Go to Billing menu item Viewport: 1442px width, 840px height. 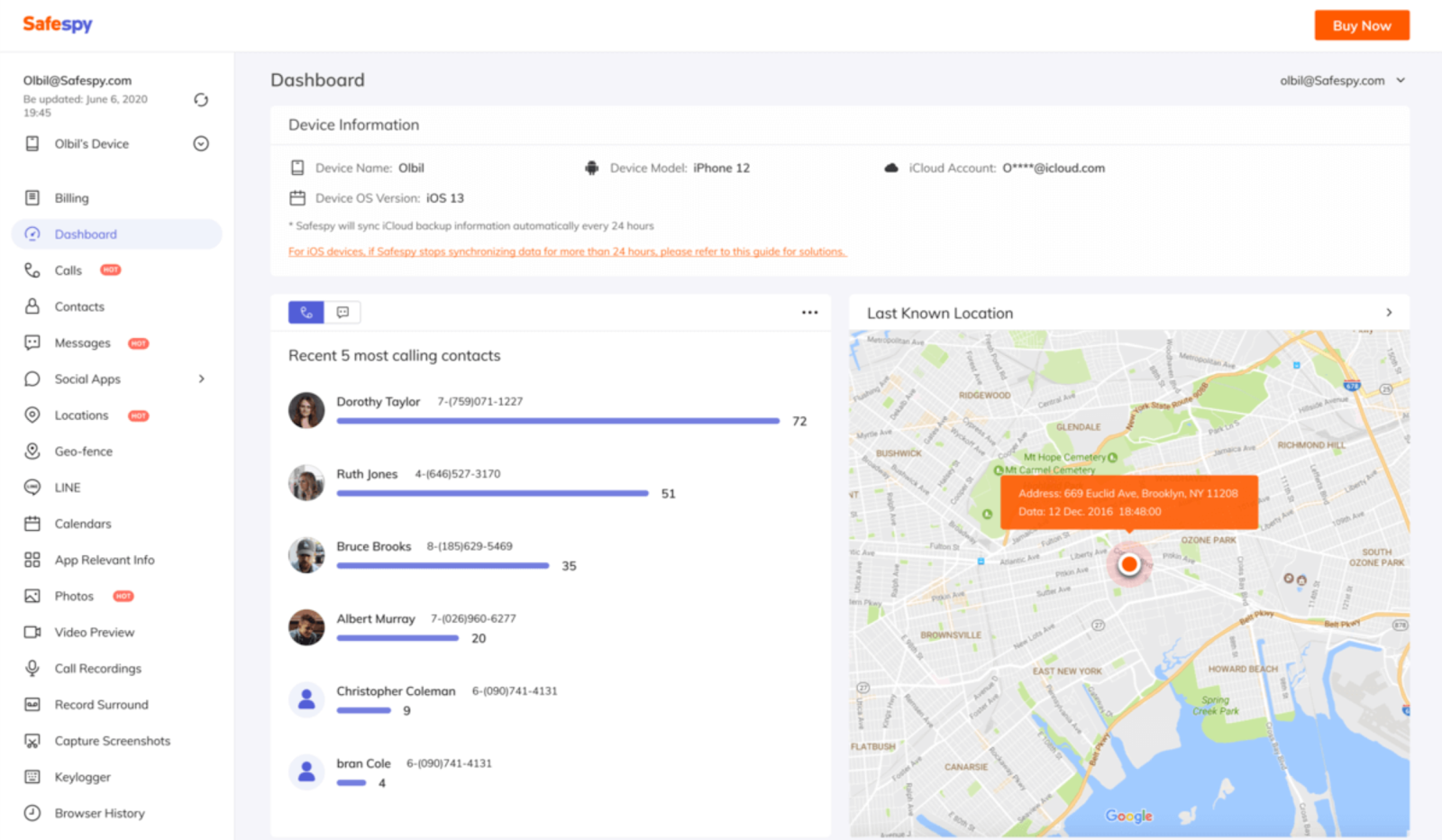(71, 197)
